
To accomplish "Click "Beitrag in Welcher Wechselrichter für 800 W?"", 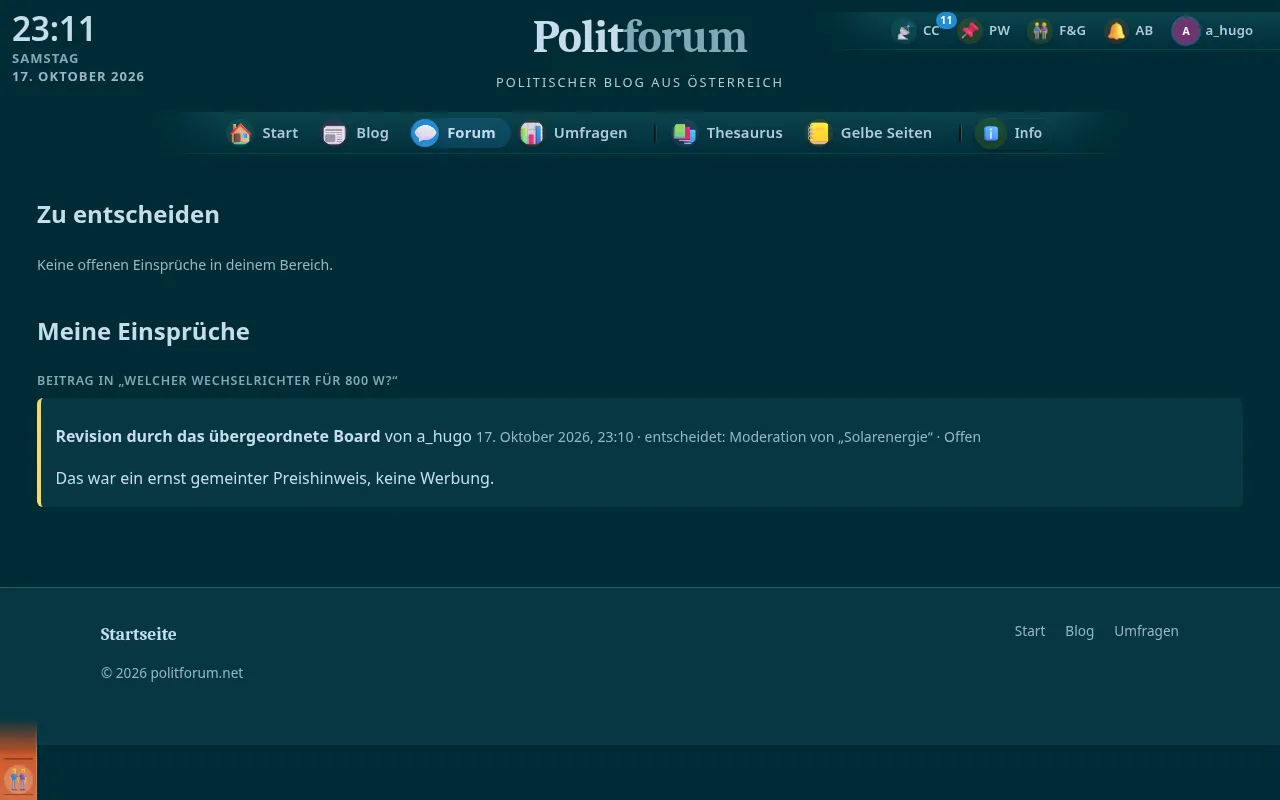I will coord(217,381).
